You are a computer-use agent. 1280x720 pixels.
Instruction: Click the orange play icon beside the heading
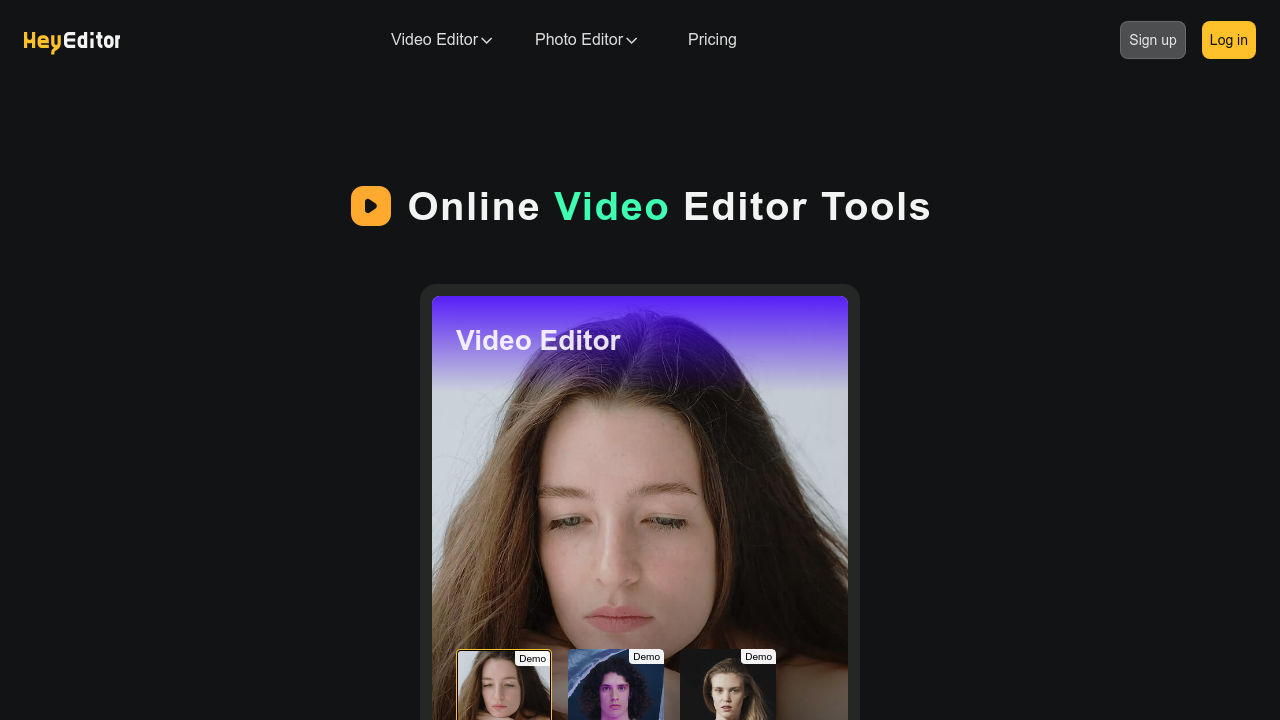click(x=370, y=206)
